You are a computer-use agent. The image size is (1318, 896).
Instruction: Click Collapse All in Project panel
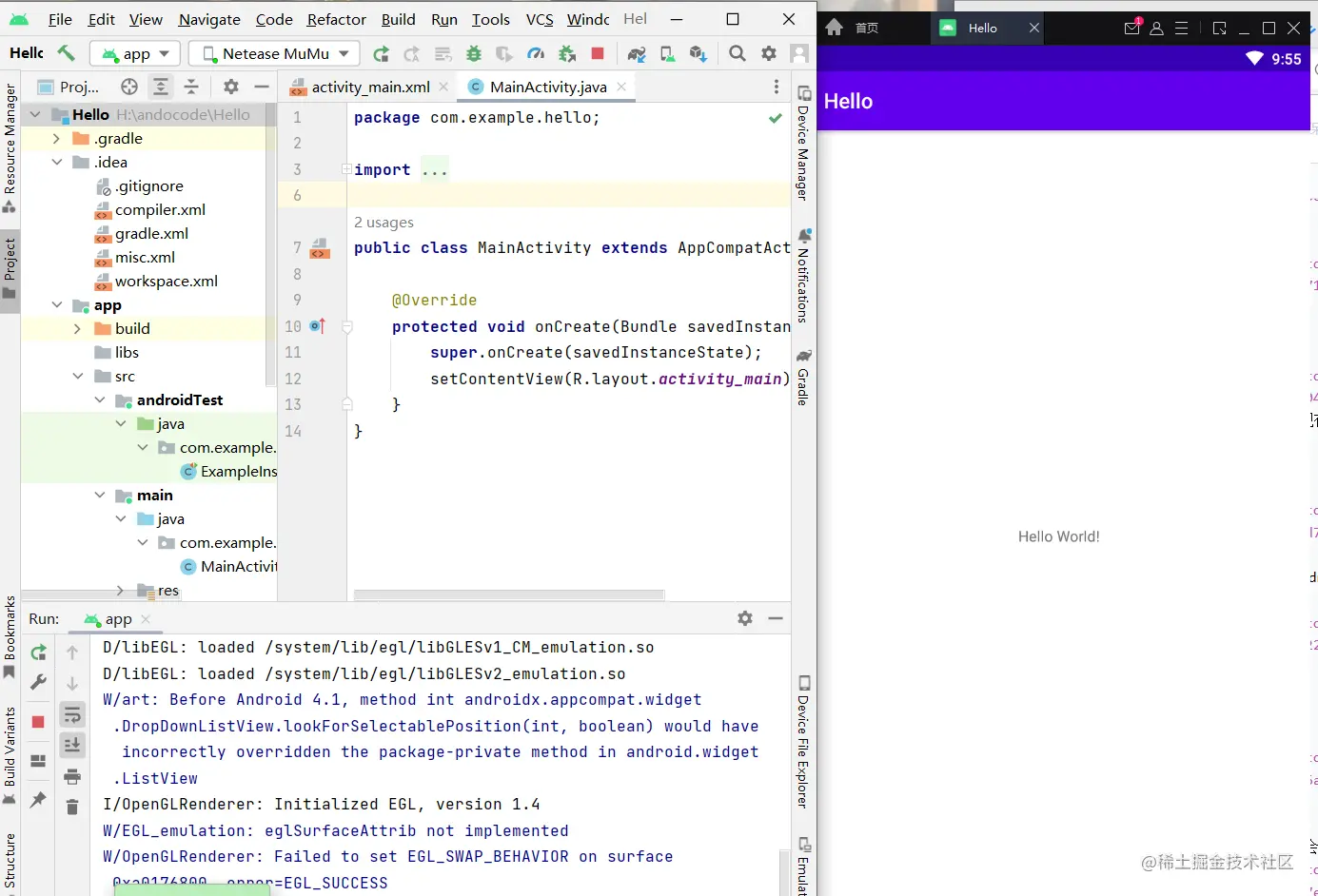(x=191, y=87)
